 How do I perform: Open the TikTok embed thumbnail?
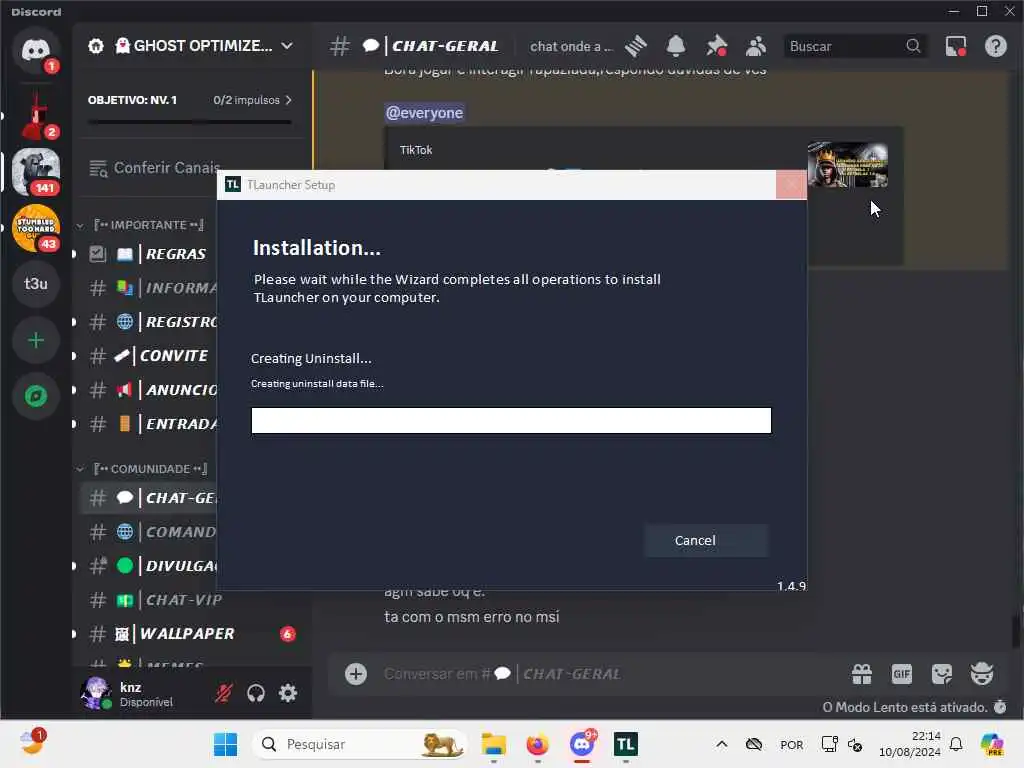click(x=848, y=165)
